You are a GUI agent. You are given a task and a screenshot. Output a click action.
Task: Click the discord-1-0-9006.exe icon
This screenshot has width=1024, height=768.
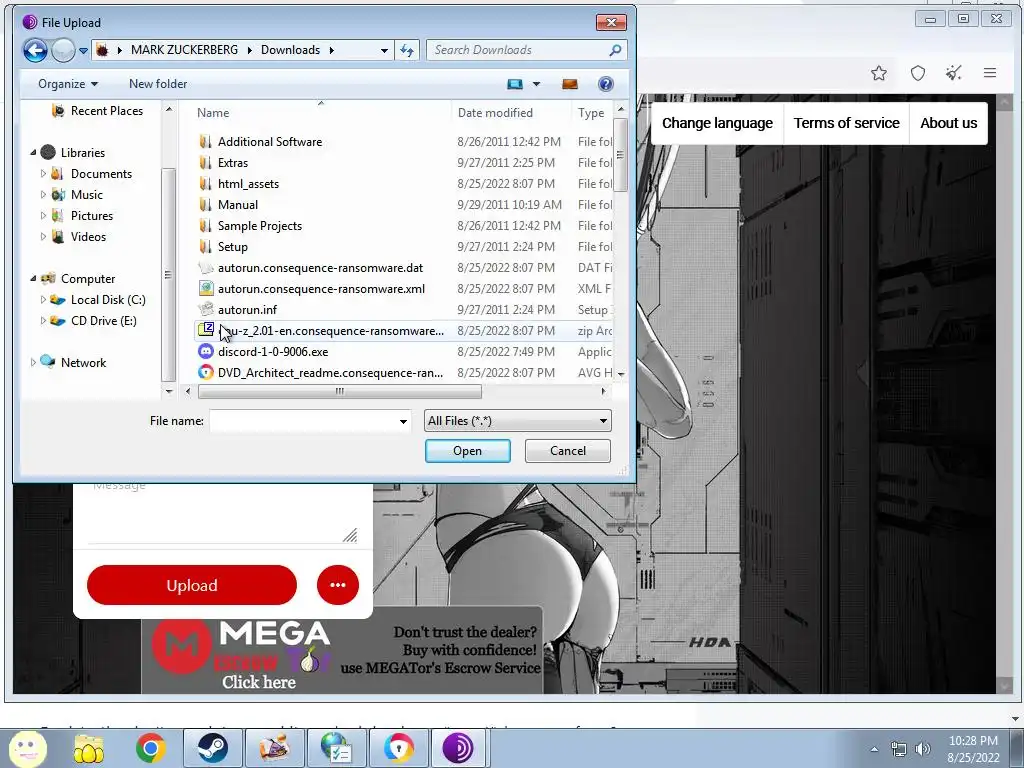click(206, 351)
